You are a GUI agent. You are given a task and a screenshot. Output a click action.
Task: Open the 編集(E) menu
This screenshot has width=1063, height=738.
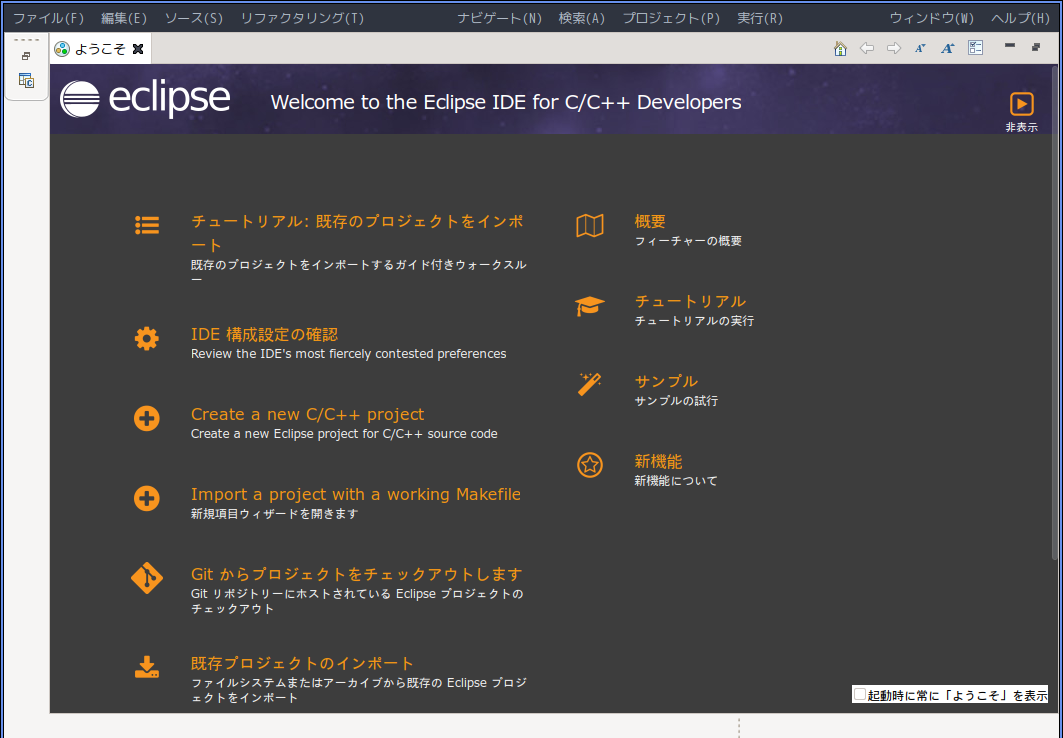[x=124, y=18]
